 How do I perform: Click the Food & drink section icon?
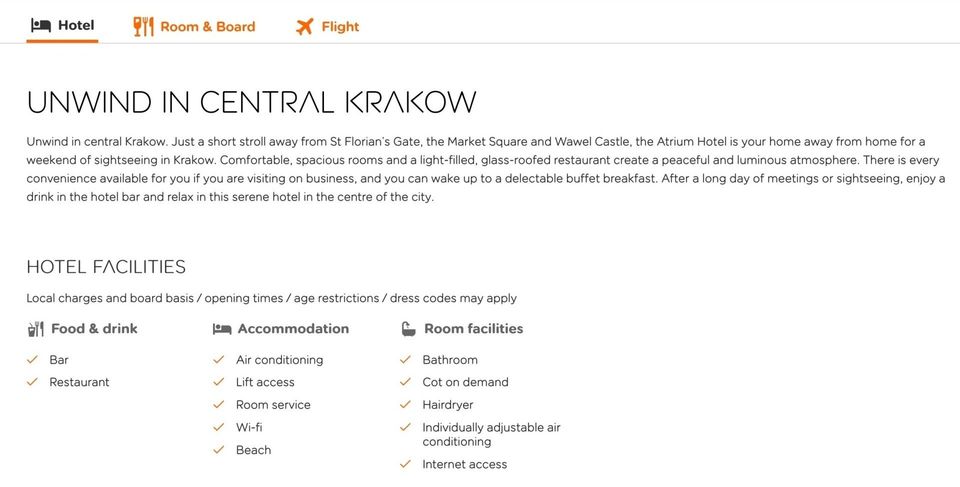coord(36,329)
